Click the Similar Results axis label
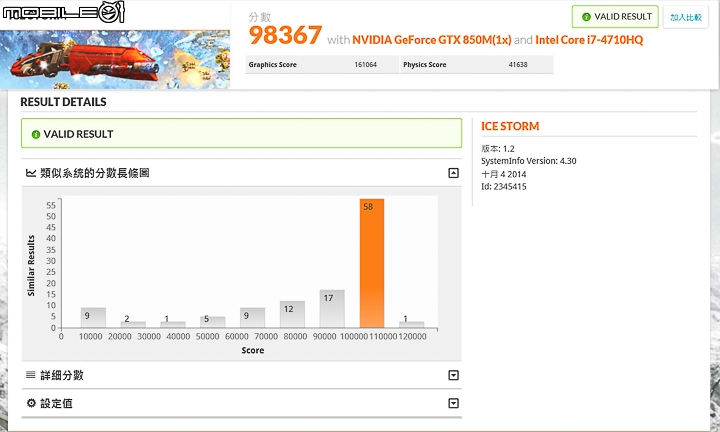 click(x=31, y=266)
